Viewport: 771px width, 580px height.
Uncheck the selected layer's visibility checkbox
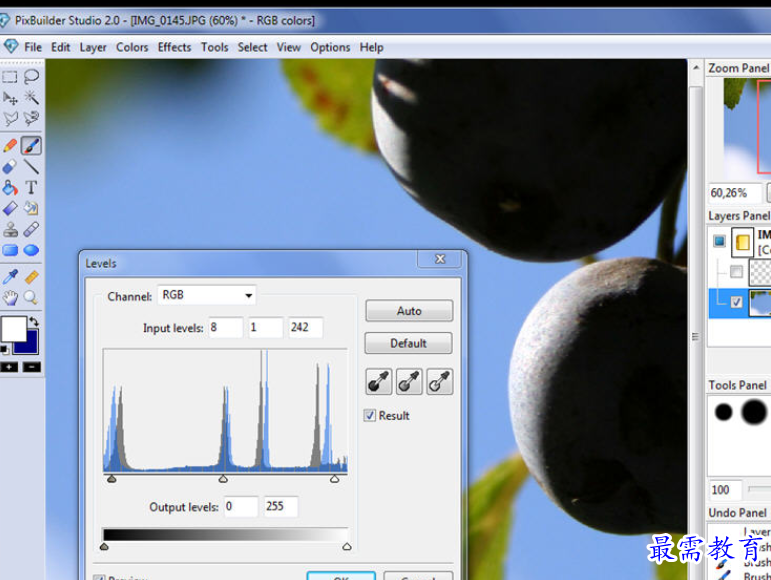tap(736, 302)
